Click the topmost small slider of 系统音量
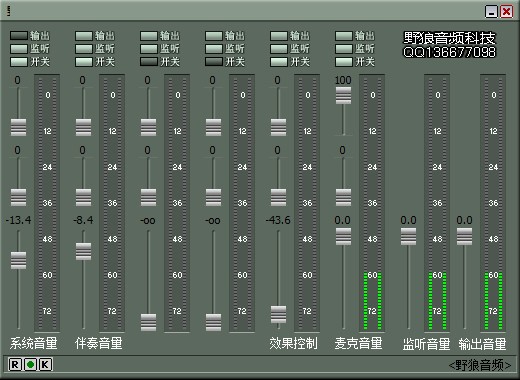Image resolution: width=520 pixels, height=380 pixels. [18, 127]
